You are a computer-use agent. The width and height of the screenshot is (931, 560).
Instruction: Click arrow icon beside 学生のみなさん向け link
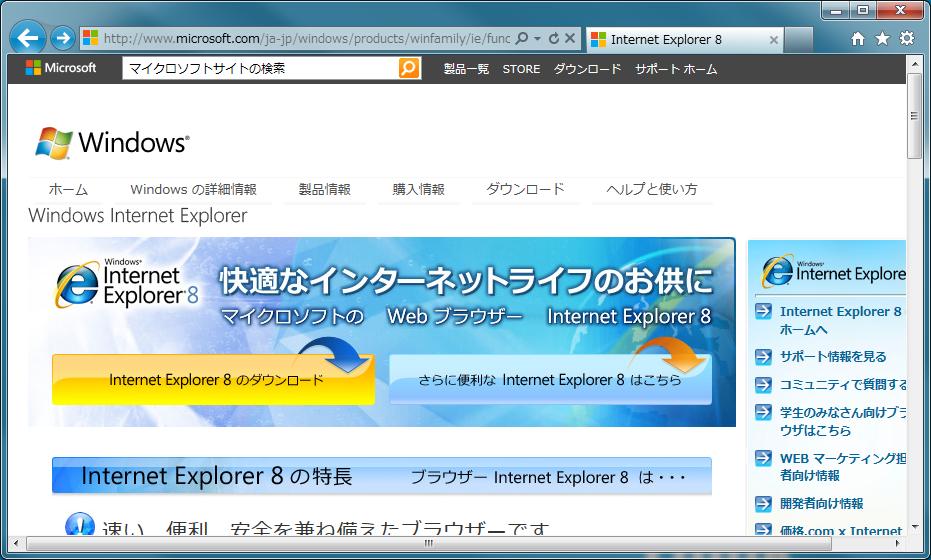pyautogui.click(x=763, y=412)
